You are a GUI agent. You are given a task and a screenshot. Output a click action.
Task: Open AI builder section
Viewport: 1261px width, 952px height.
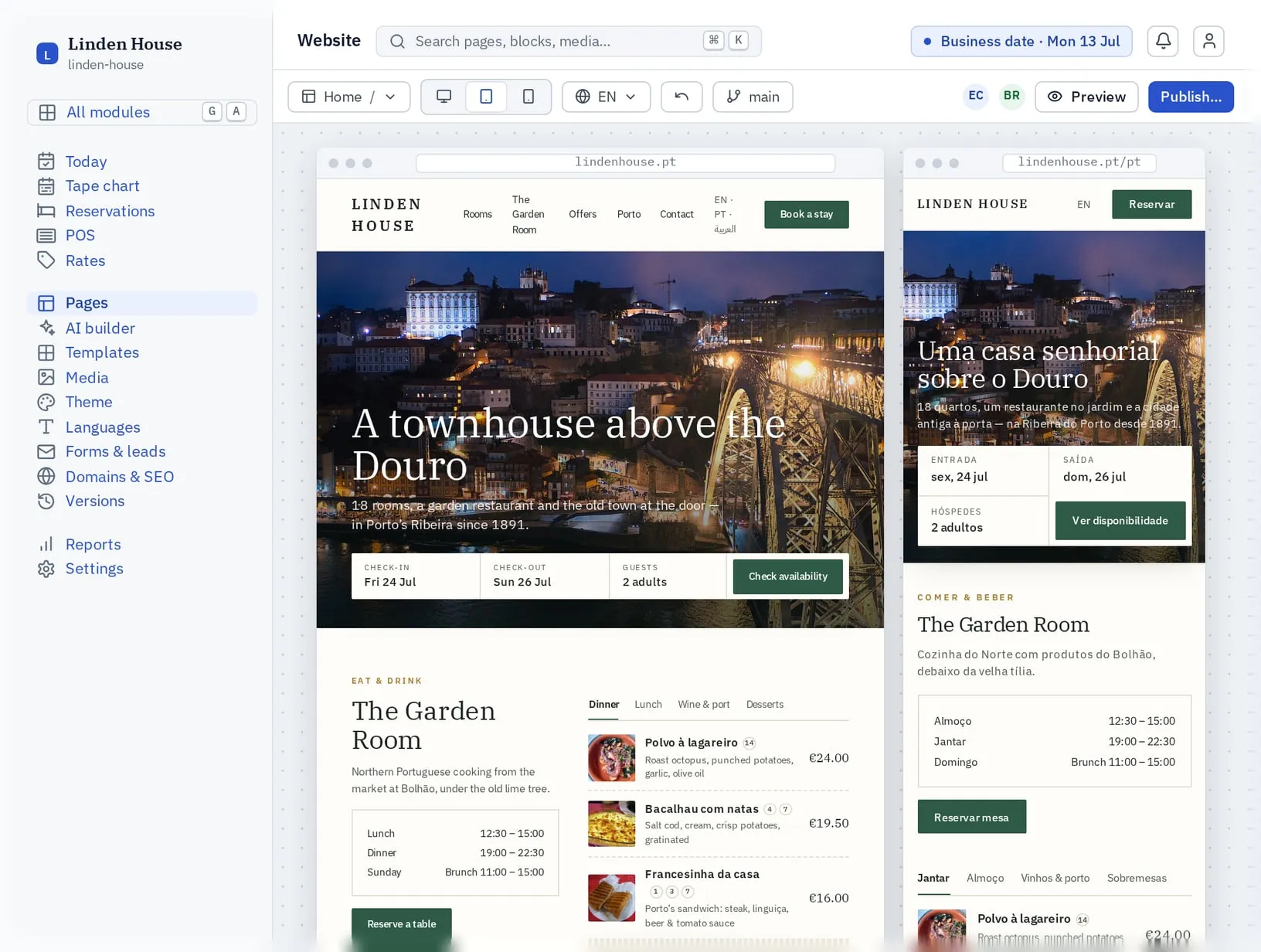pos(142,328)
